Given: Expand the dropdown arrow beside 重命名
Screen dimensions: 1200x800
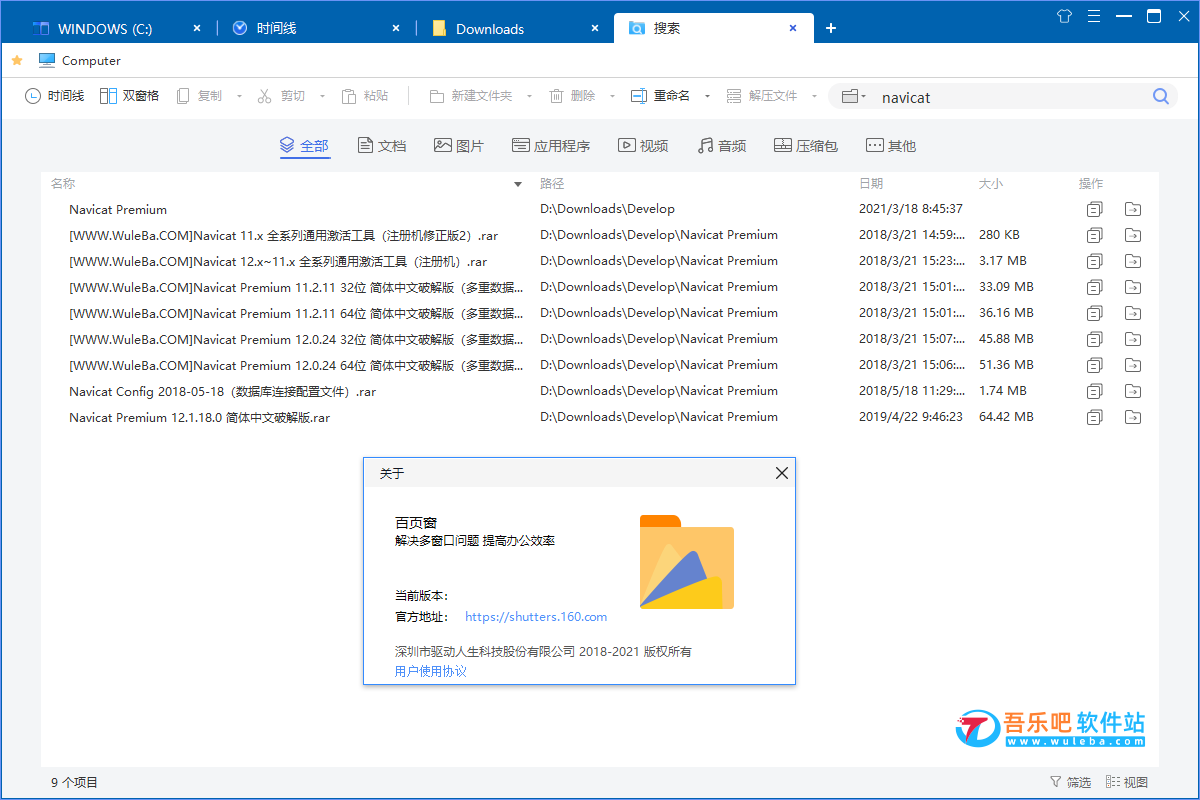Looking at the screenshot, I should 707,96.
